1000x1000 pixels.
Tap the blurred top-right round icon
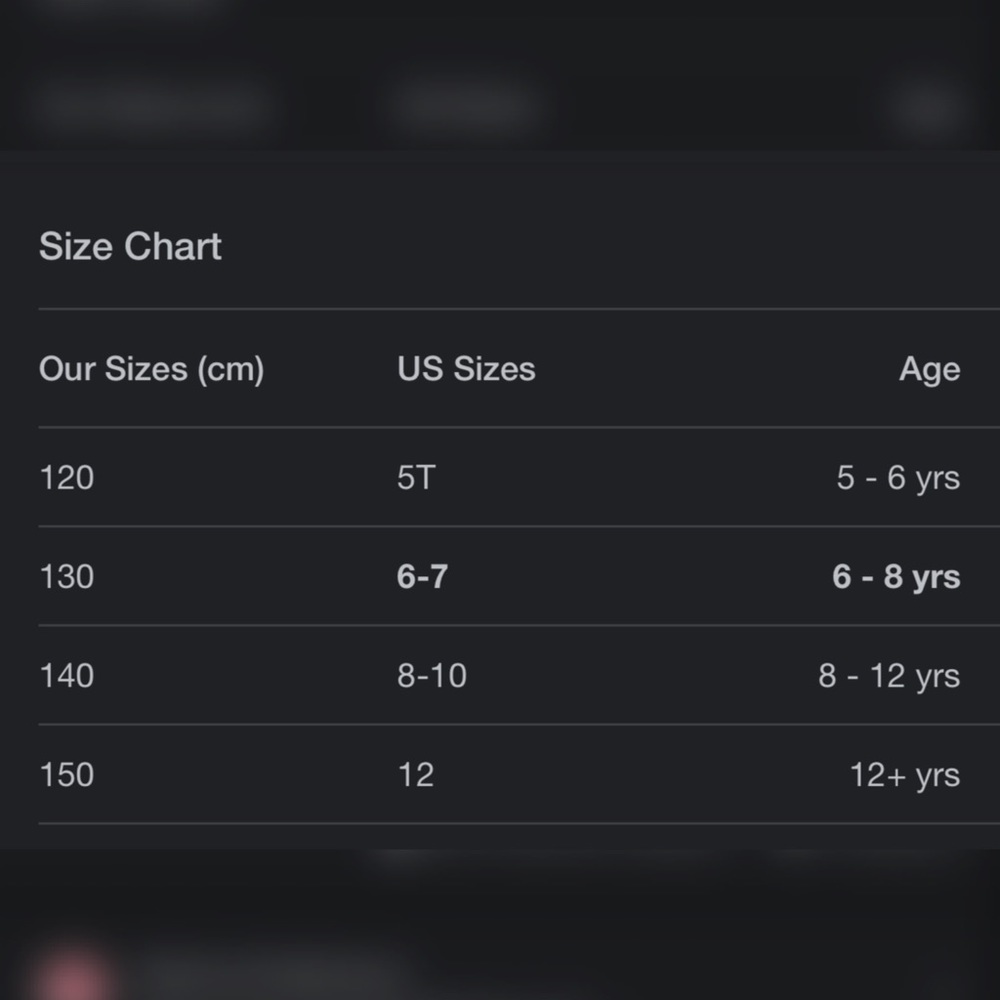[929, 107]
